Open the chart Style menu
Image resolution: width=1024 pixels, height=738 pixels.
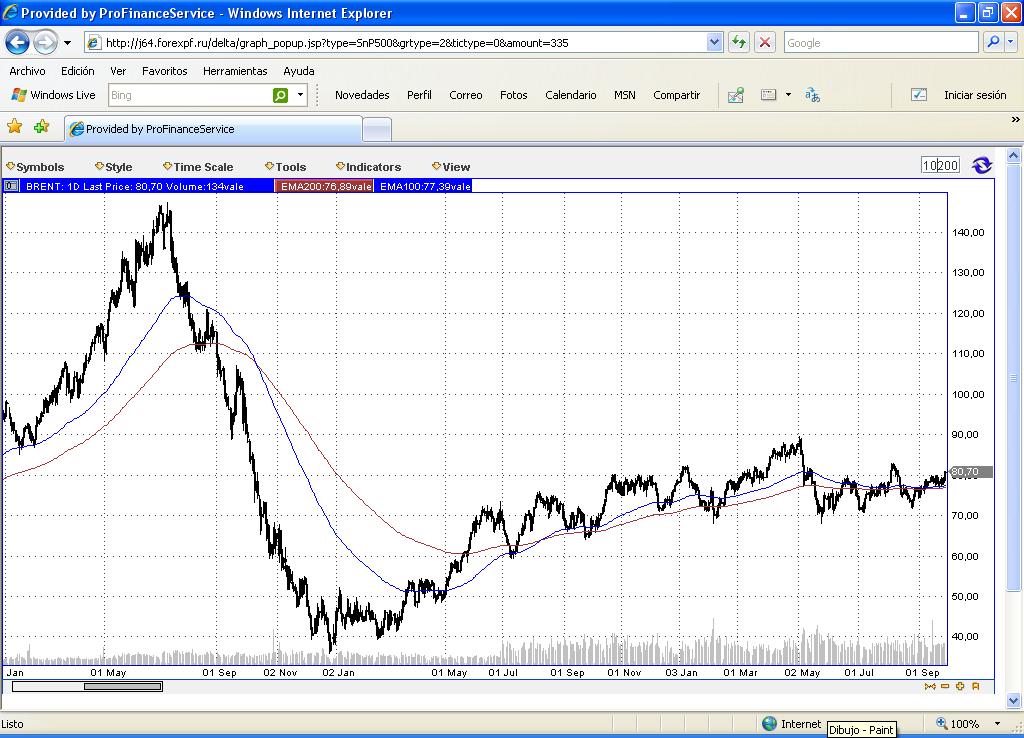click(114, 167)
